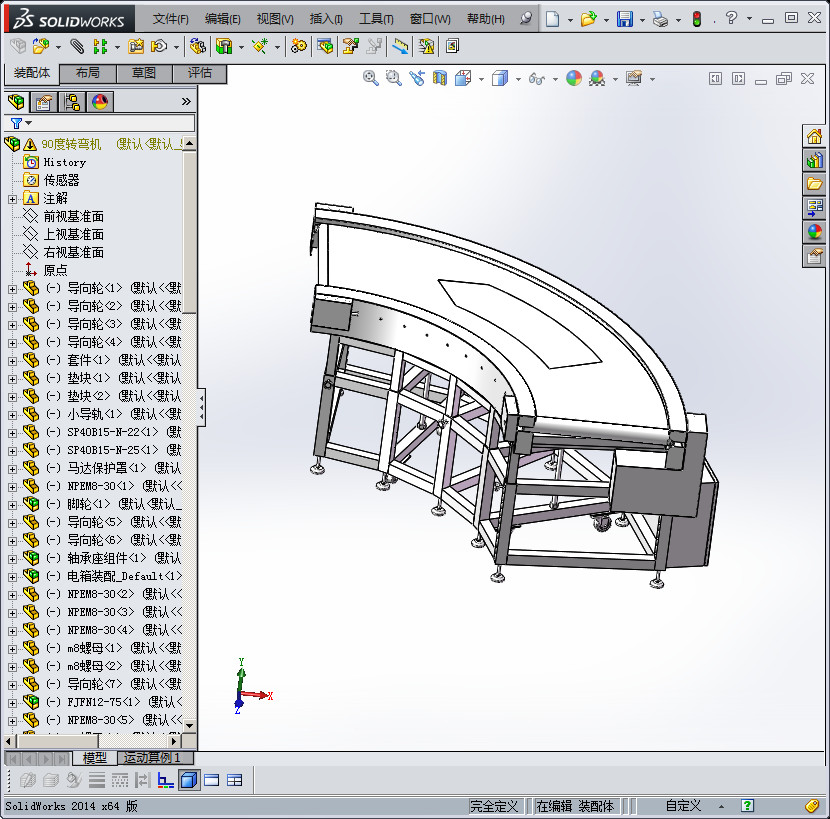
Task: Open the filter dropdown arrow in feature tree
Action: 29,123
